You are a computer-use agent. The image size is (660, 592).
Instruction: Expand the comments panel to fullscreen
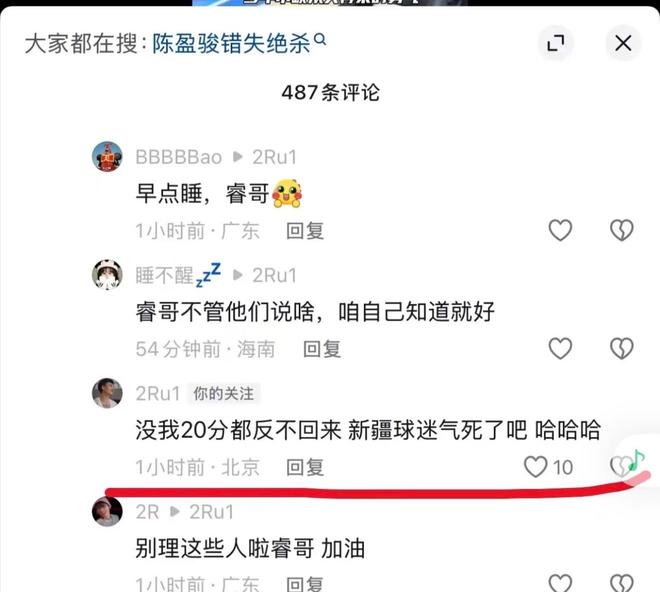(x=556, y=43)
